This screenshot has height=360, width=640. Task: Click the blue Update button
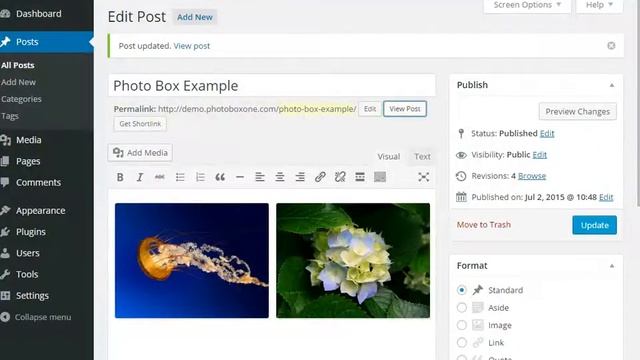(594, 225)
